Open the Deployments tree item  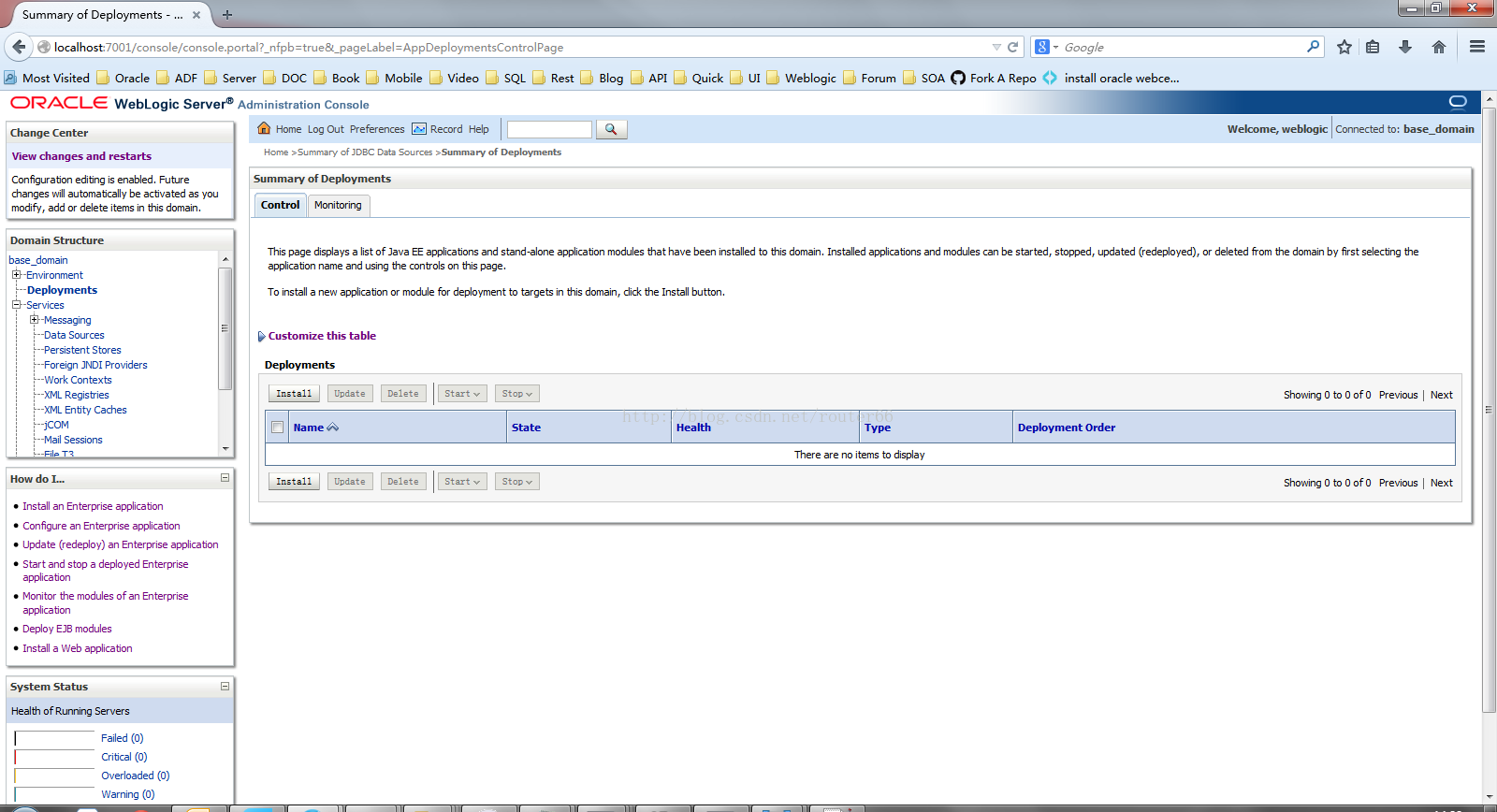62,290
